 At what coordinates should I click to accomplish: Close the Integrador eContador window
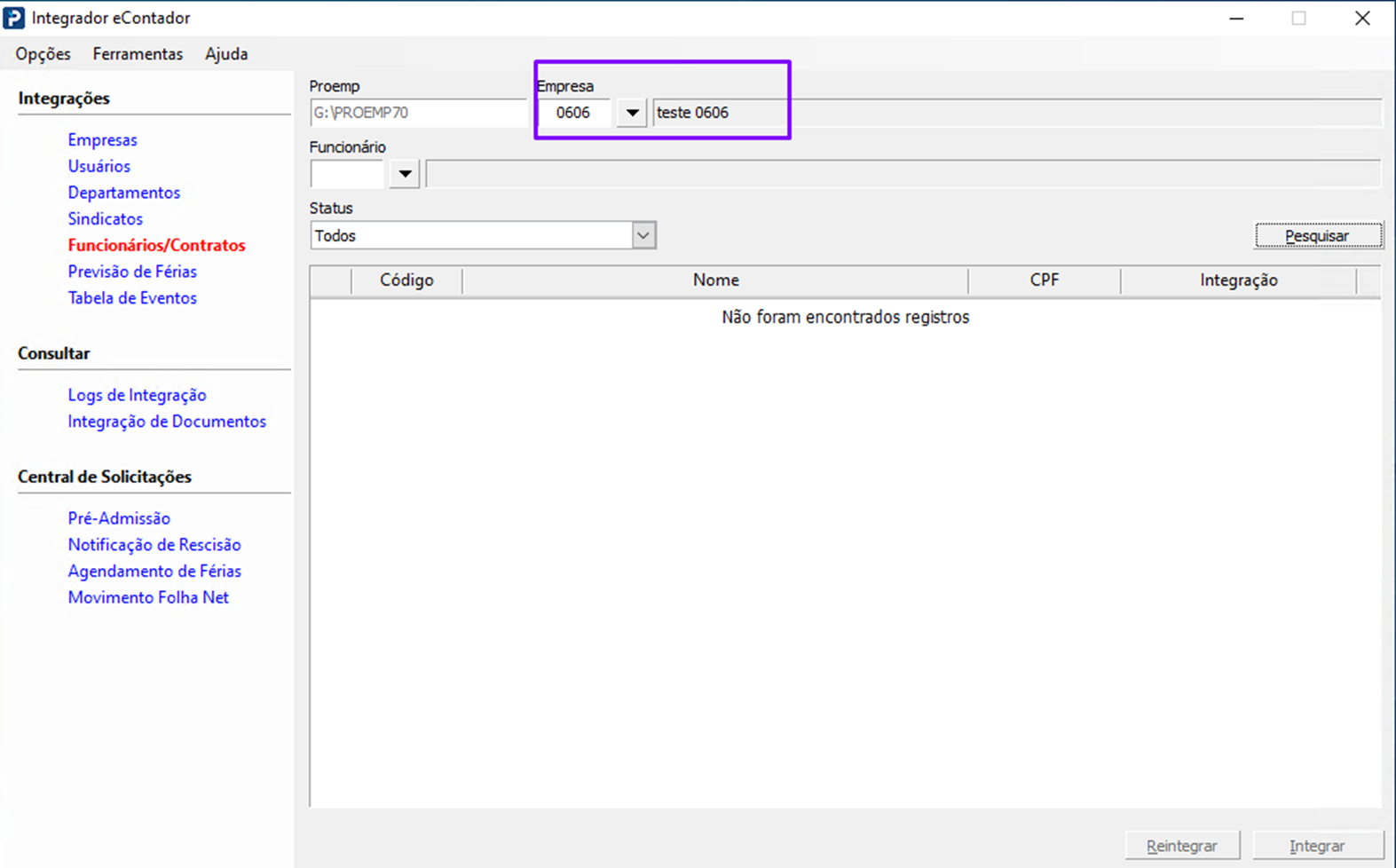click(x=1363, y=19)
